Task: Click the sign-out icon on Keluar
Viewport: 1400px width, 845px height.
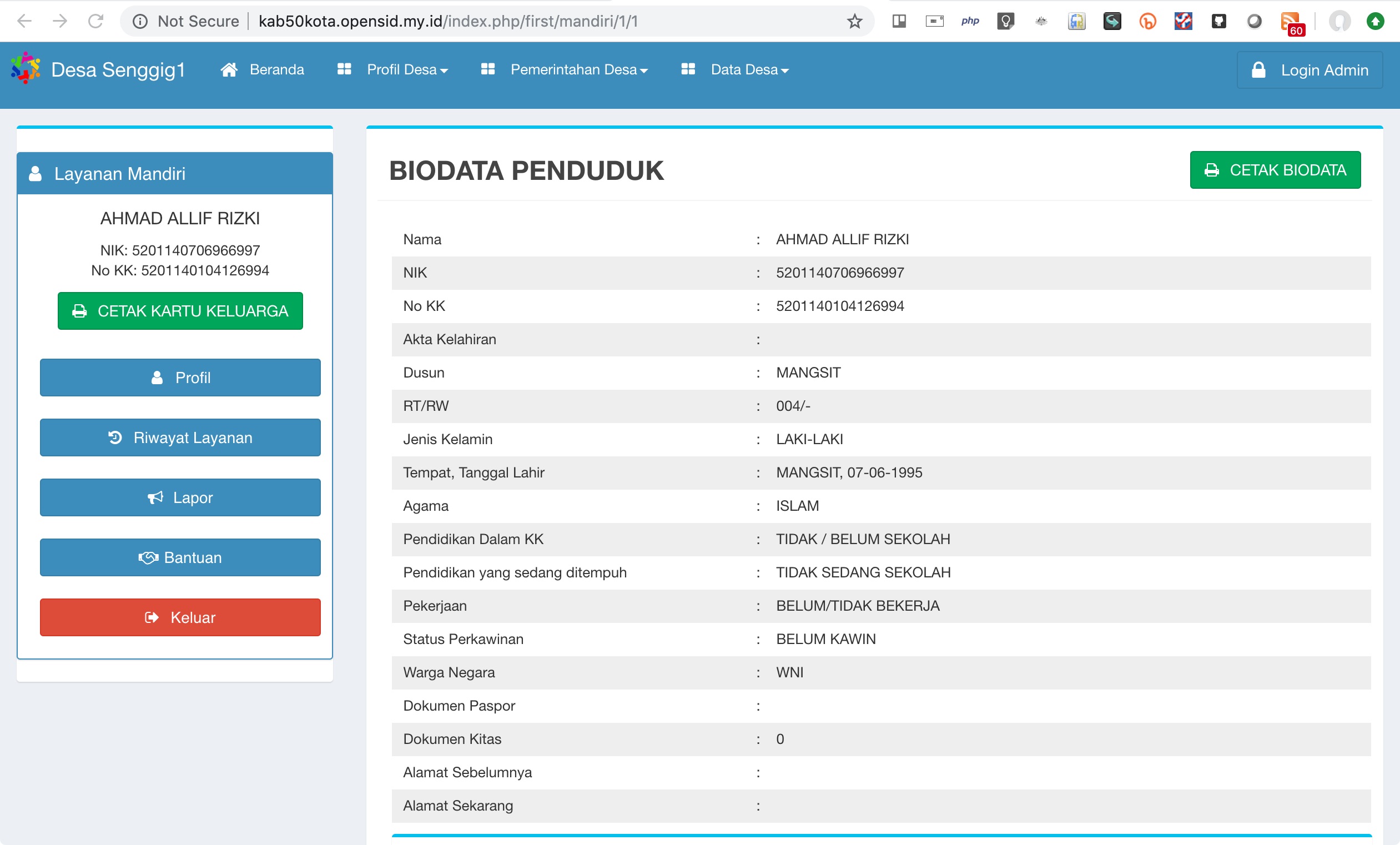Action: pyautogui.click(x=152, y=617)
